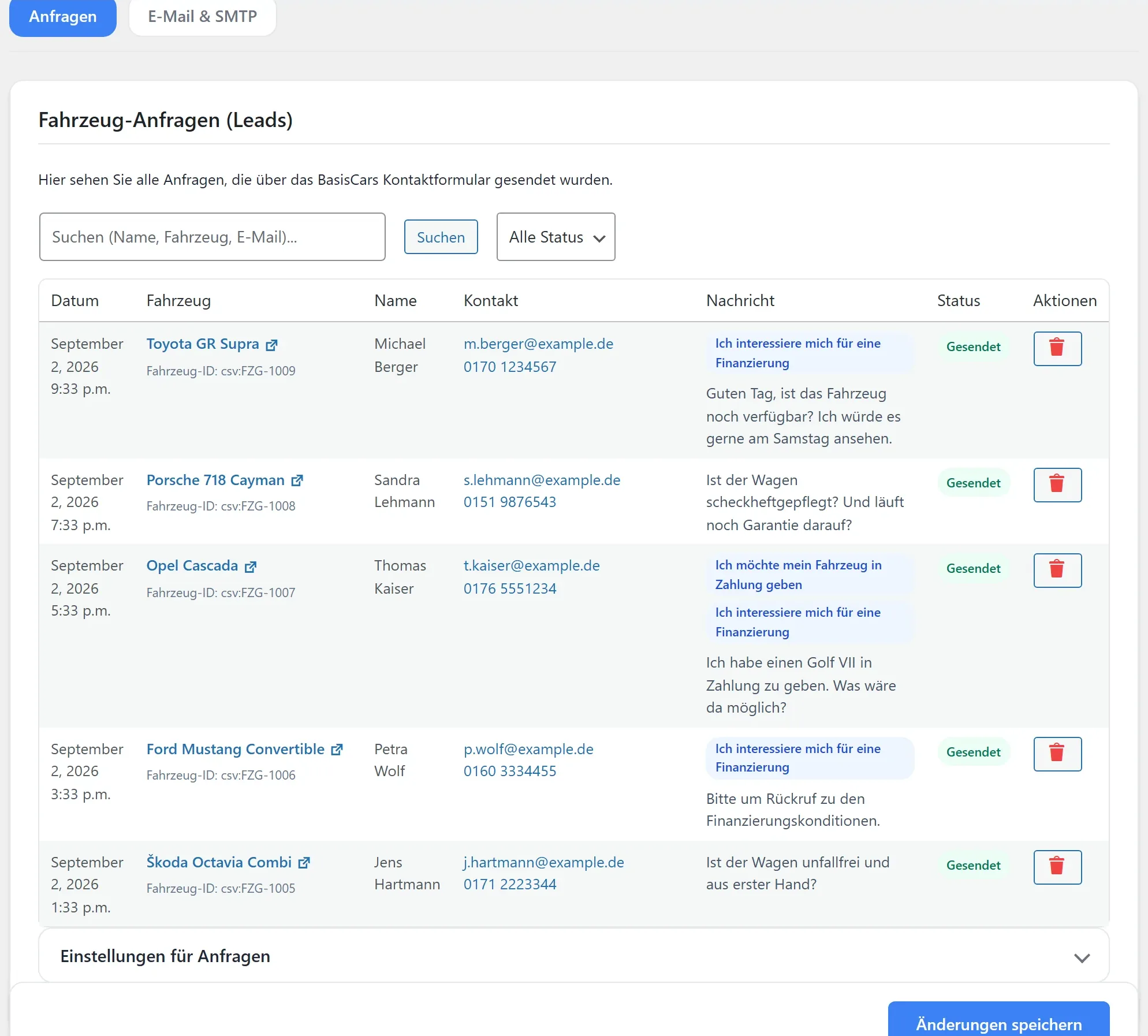Open external link icon next to Porsche 718 Cayman

coord(297,480)
